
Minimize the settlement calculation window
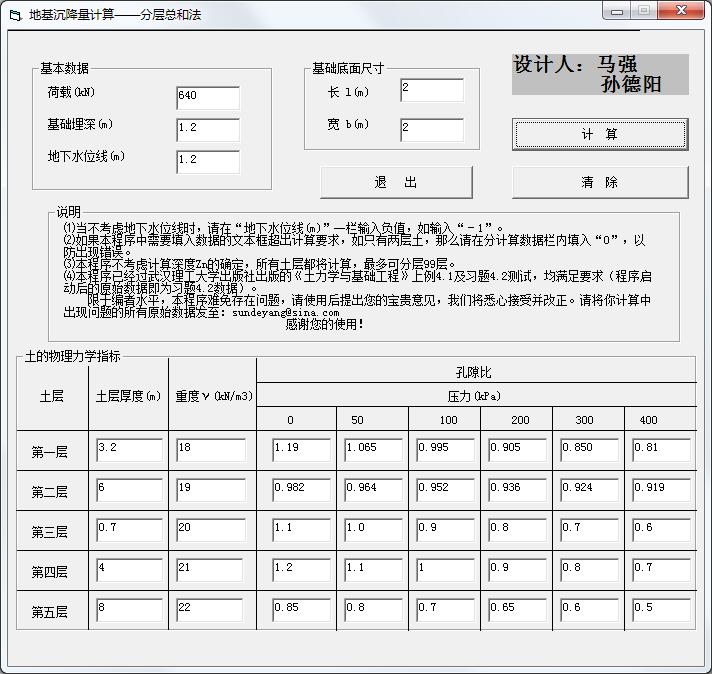[617, 11]
